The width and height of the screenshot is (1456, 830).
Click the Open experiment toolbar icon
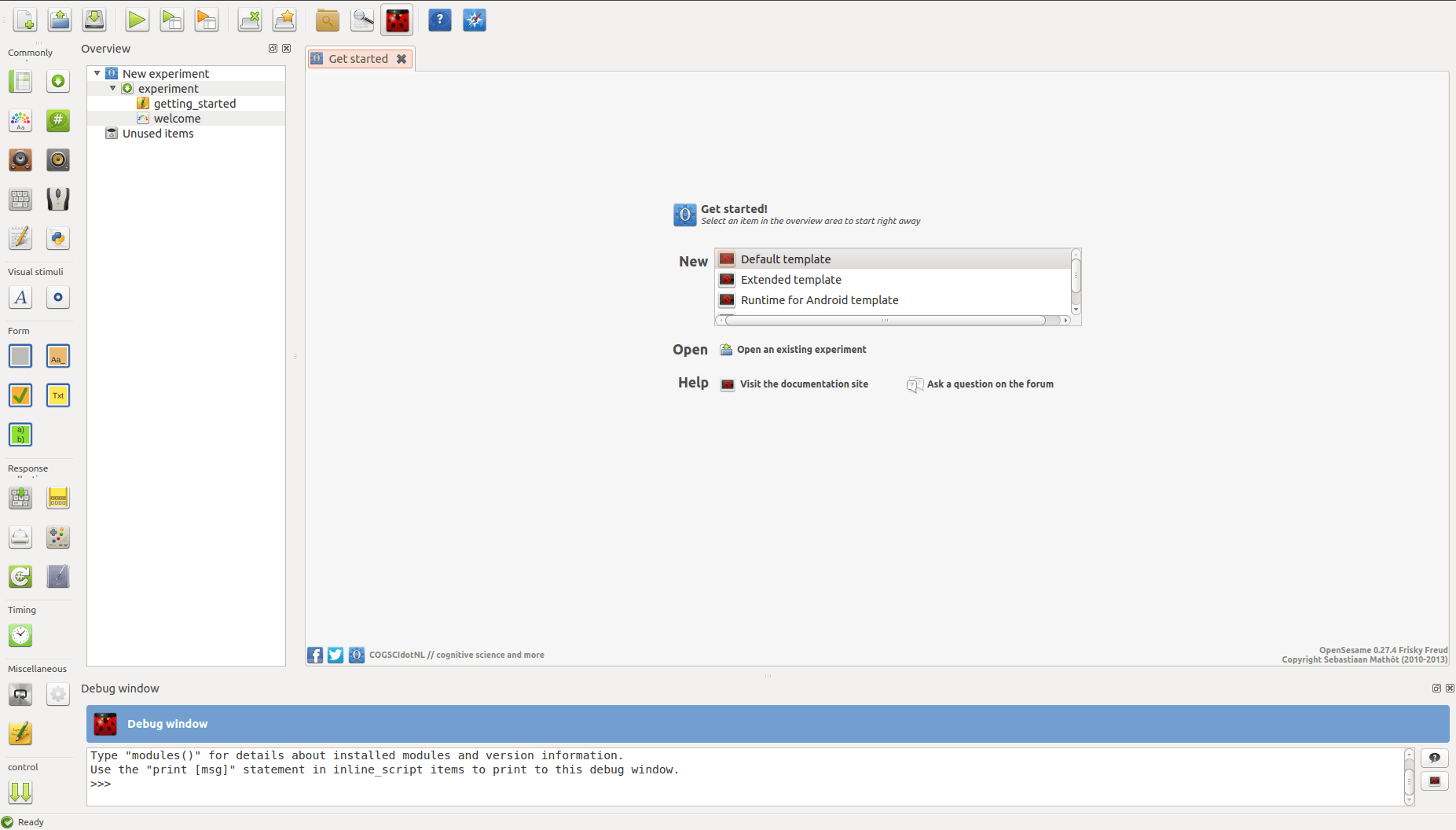click(x=60, y=20)
